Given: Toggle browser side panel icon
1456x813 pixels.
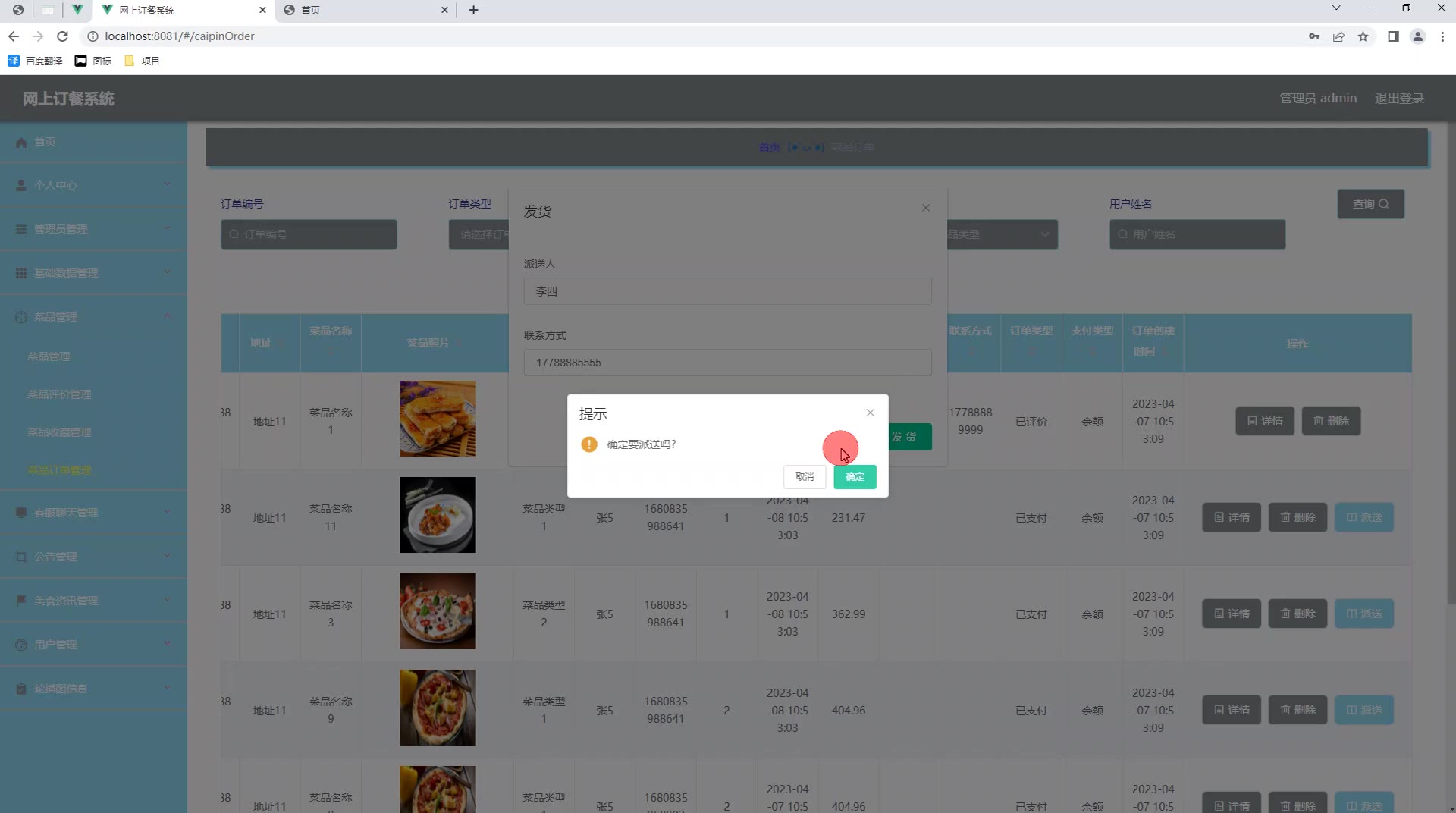Looking at the screenshot, I should pyautogui.click(x=1393, y=36).
